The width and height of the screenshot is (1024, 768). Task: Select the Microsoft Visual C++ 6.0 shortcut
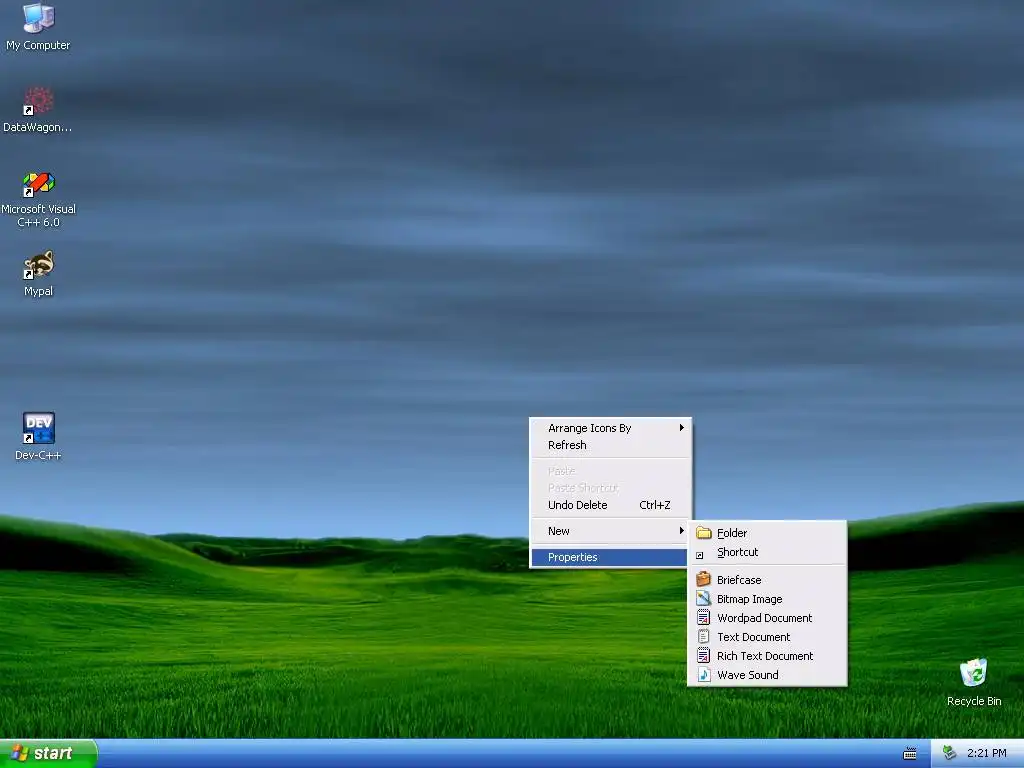coord(38,199)
